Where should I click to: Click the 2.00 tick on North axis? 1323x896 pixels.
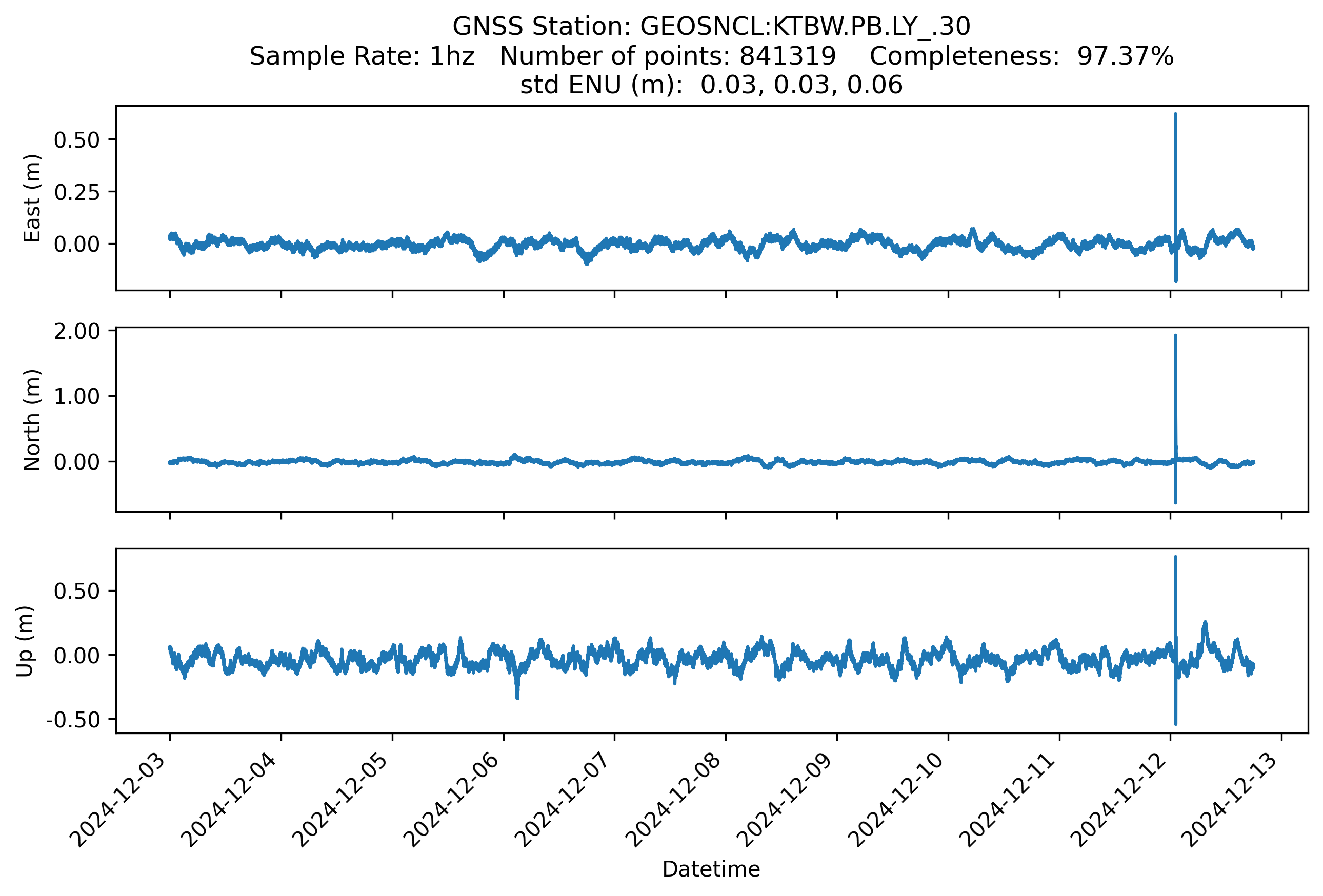[x=77, y=331]
